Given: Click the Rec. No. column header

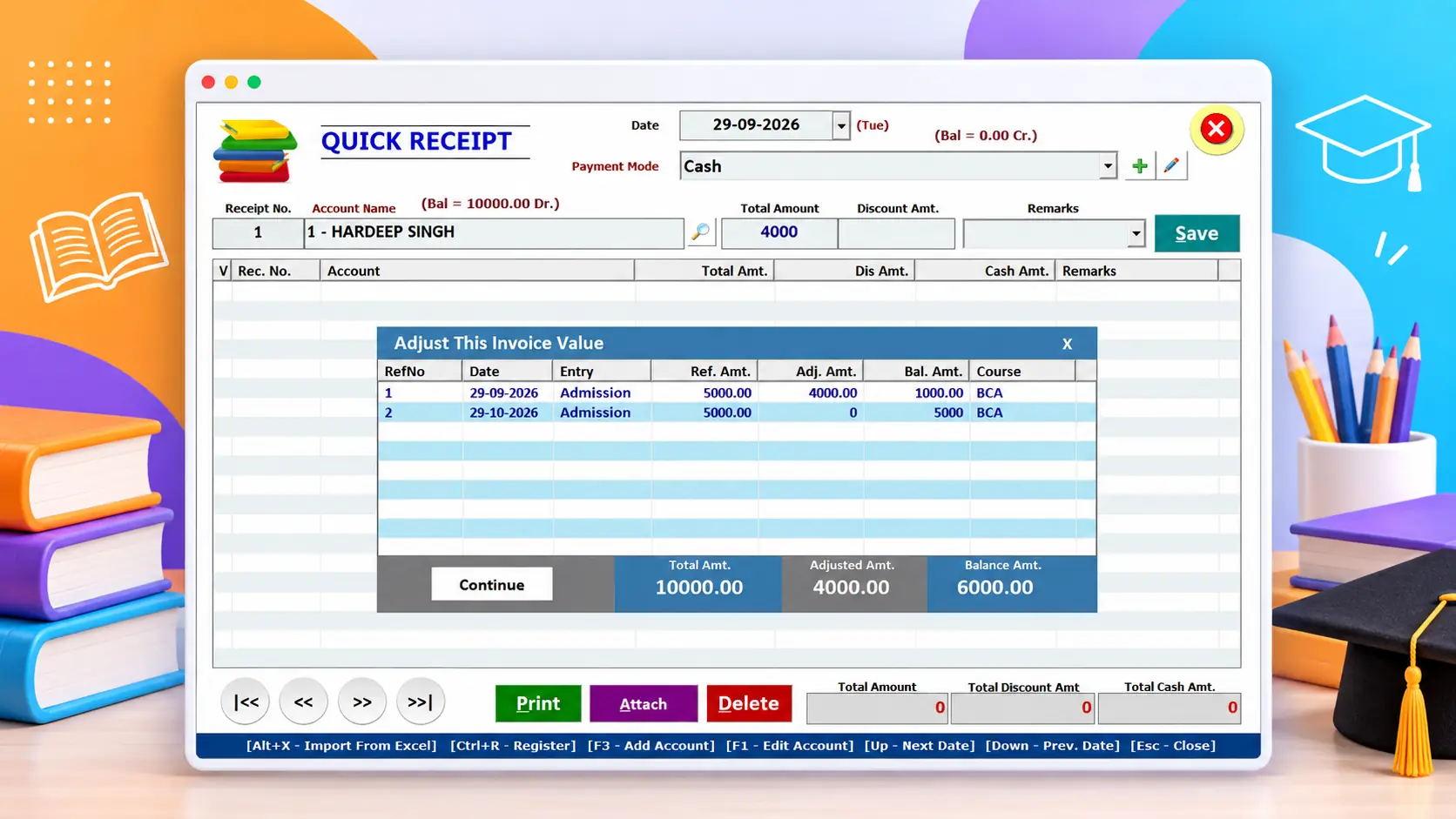Looking at the screenshot, I should coord(276,271).
